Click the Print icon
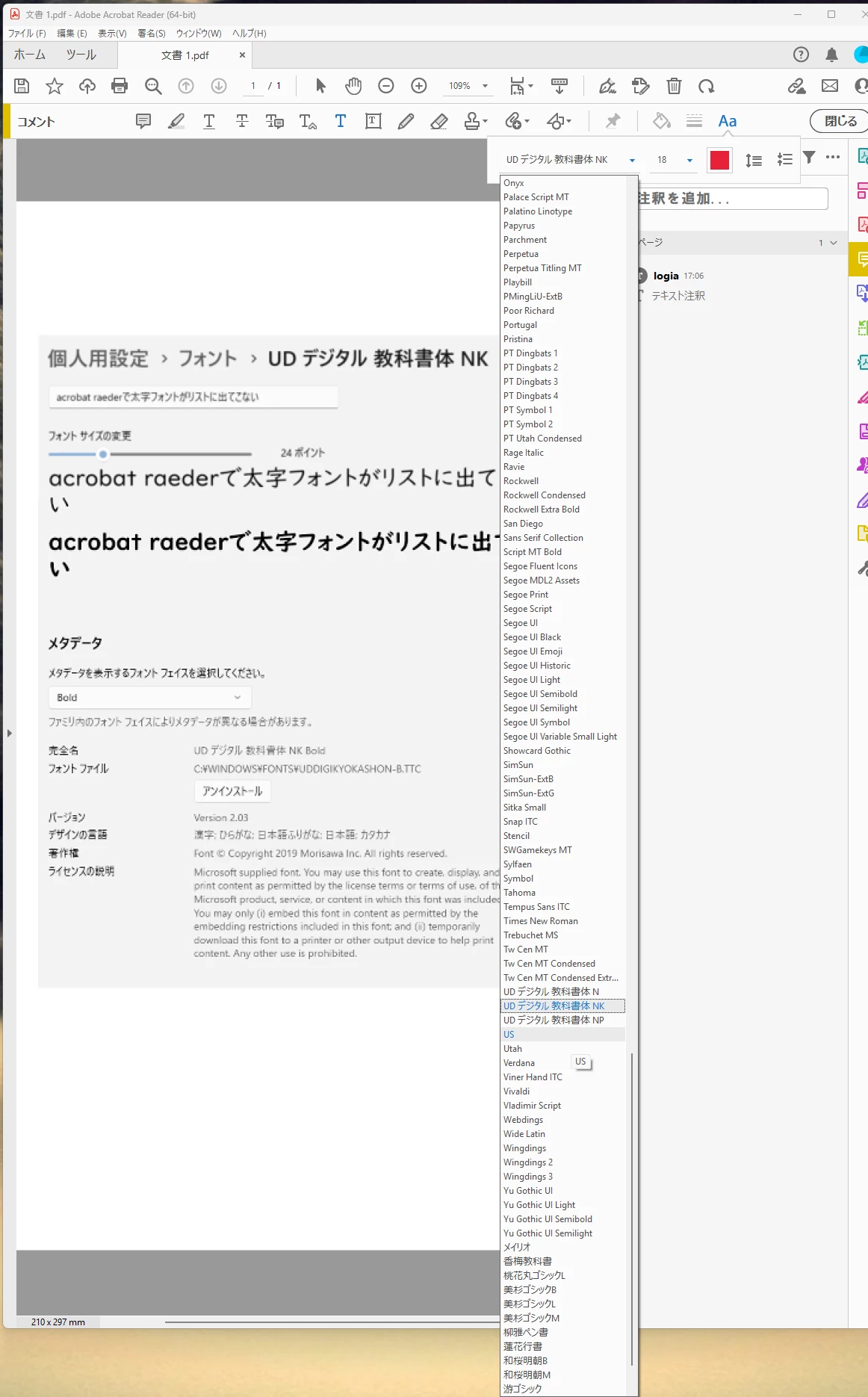The width and height of the screenshot is (868, 1397). coord(120,86)
